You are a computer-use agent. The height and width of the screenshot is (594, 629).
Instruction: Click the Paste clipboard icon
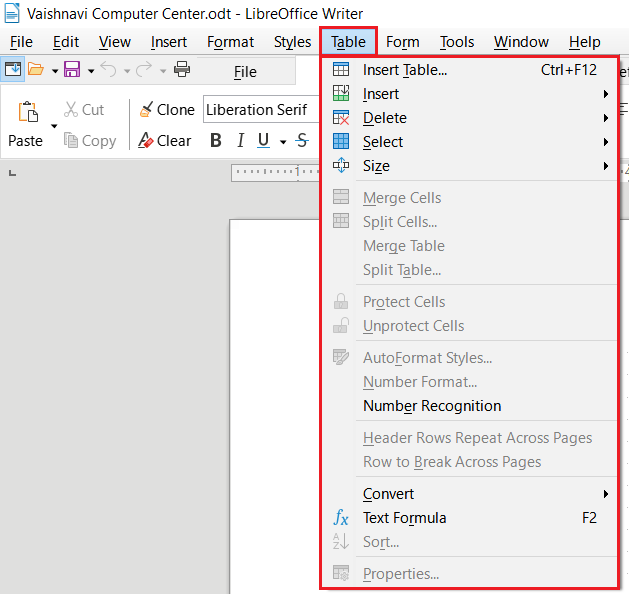pyautogui.click(x=28, y=112)
